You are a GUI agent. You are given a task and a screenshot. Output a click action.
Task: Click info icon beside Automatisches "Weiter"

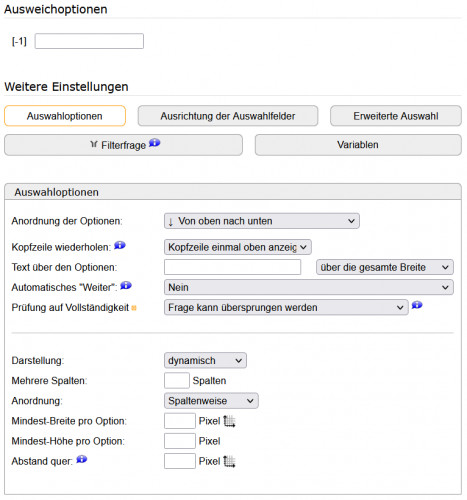click(126, 285)
